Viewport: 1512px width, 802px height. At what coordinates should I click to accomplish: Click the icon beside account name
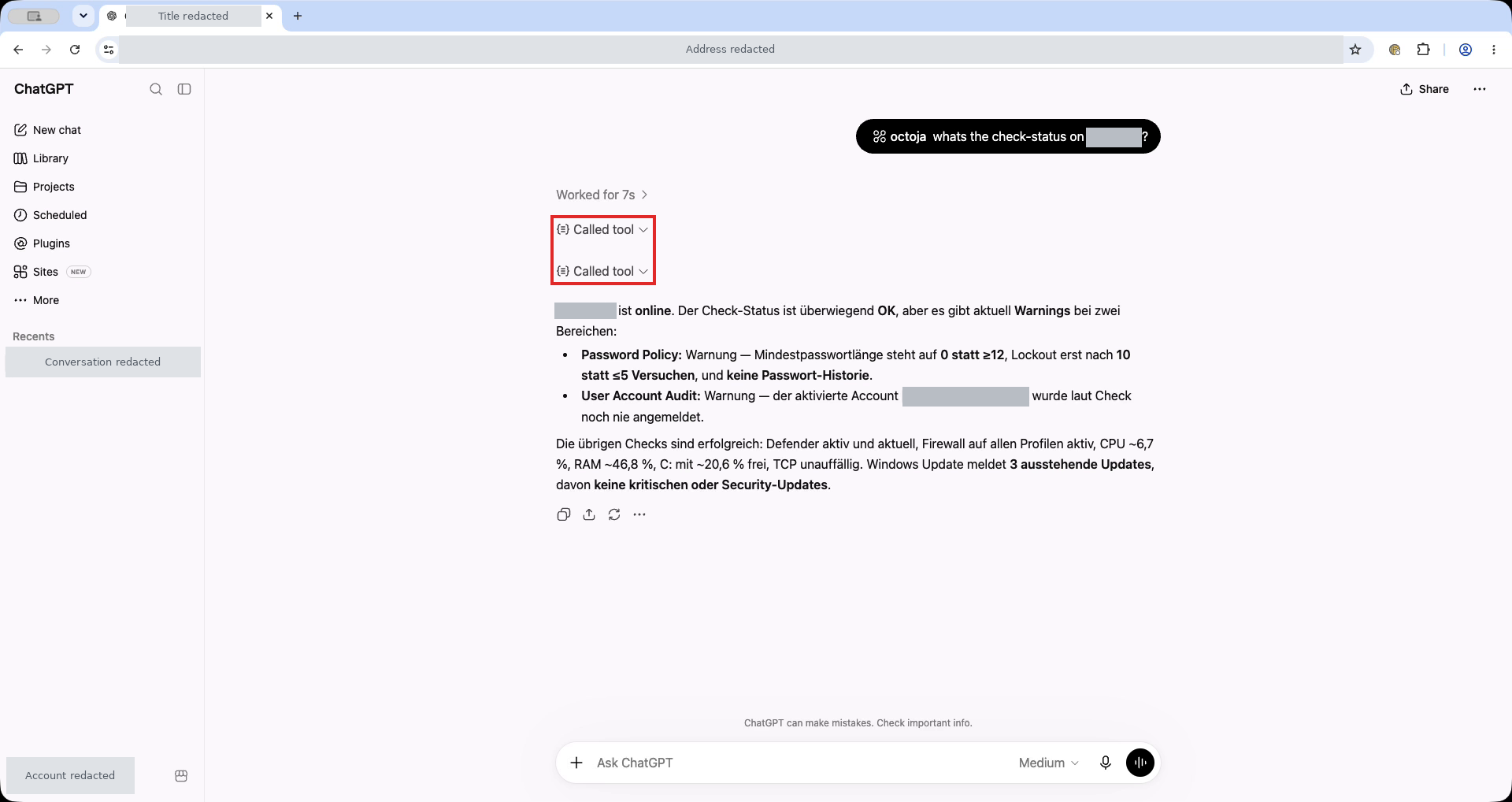[181, 776]
